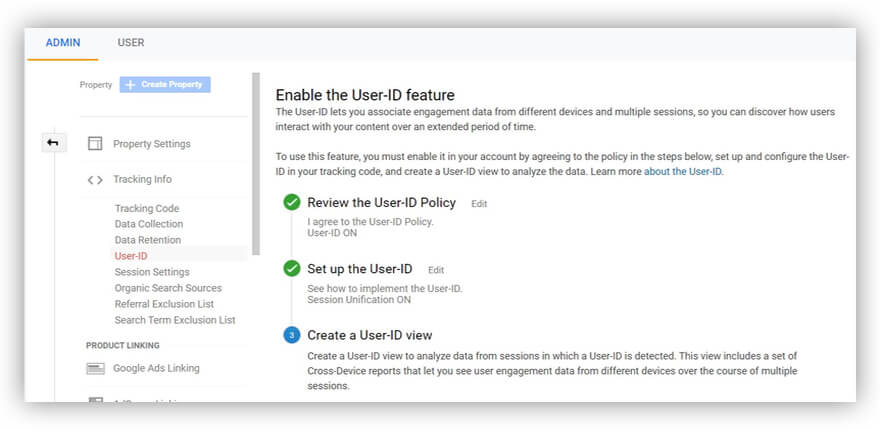880x430 pixels.
Task: Switch to the ADMIN tab
Action: coord(62,43)
